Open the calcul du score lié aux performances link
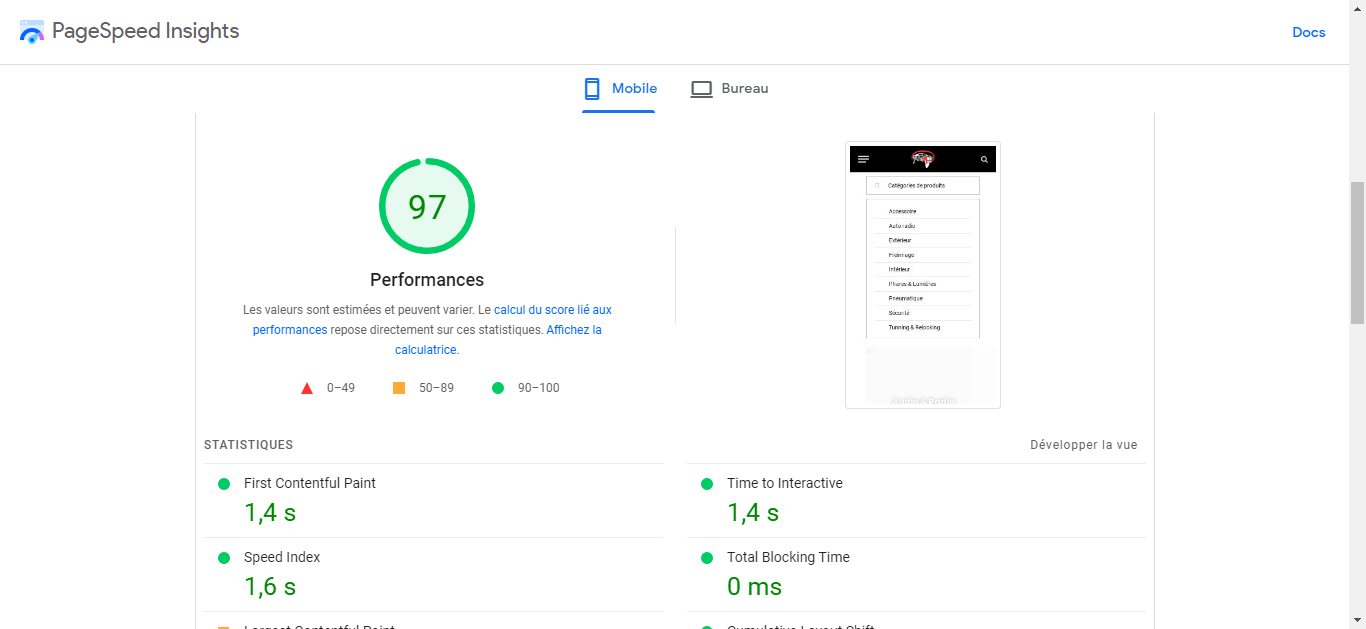 coord(432,320)
